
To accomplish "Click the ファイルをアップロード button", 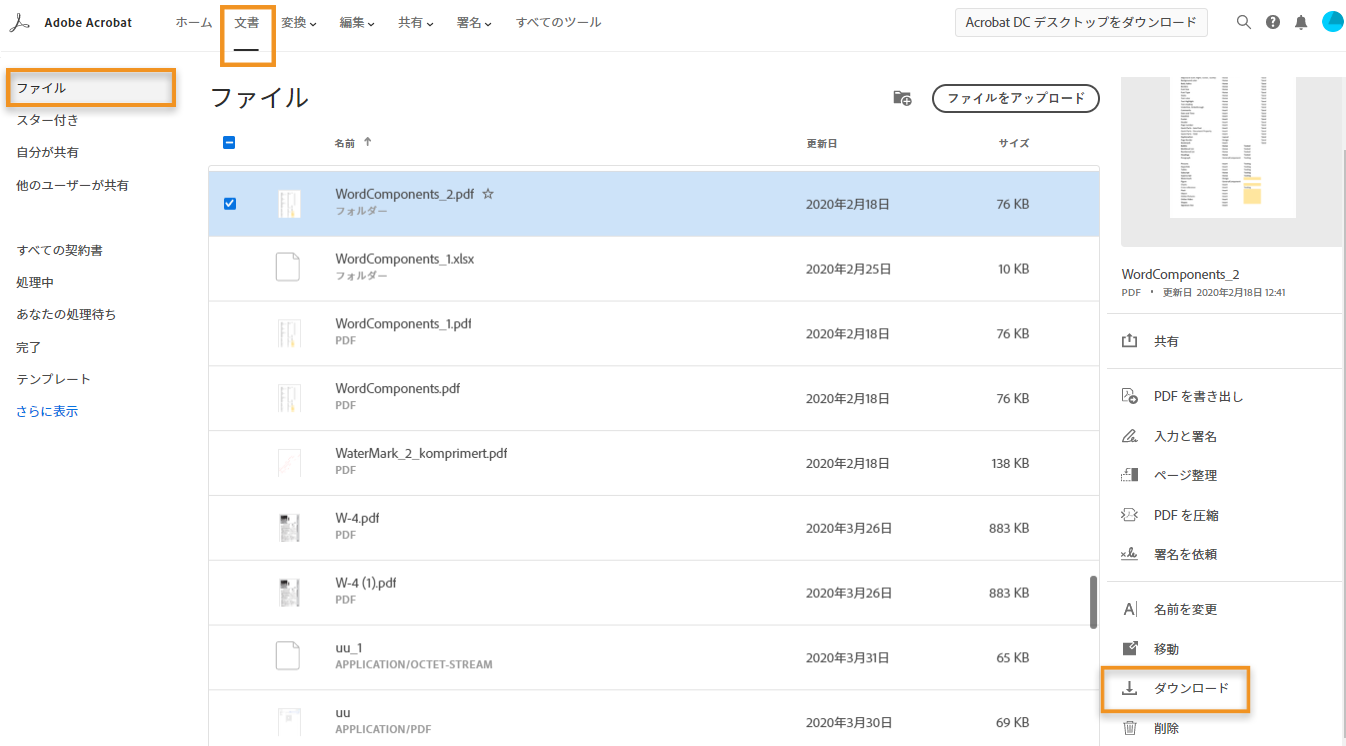I will click(1015, 98).
